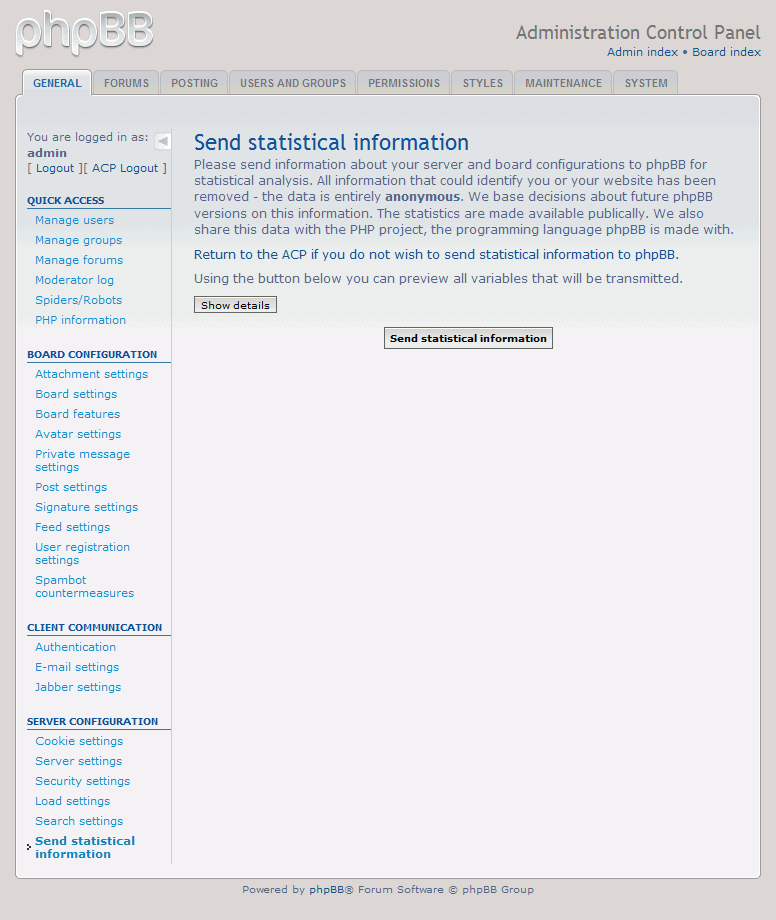Open Load settings

pyautogui.click(x=73, y=801)
